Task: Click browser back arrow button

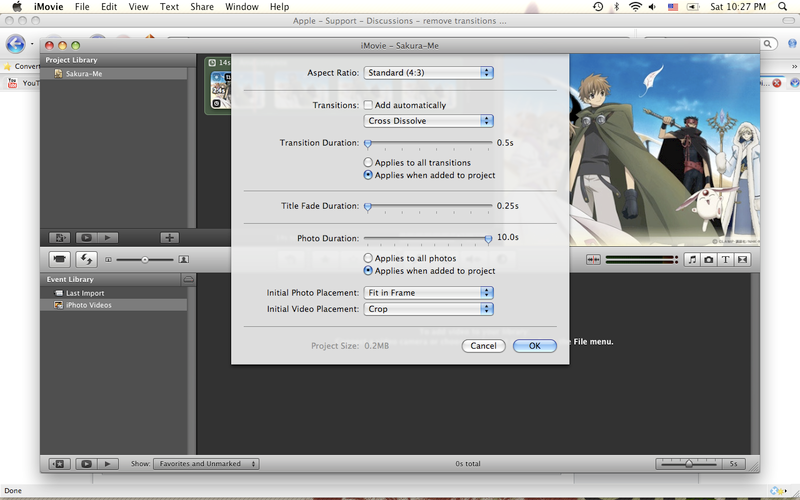Action: (16, 44)
